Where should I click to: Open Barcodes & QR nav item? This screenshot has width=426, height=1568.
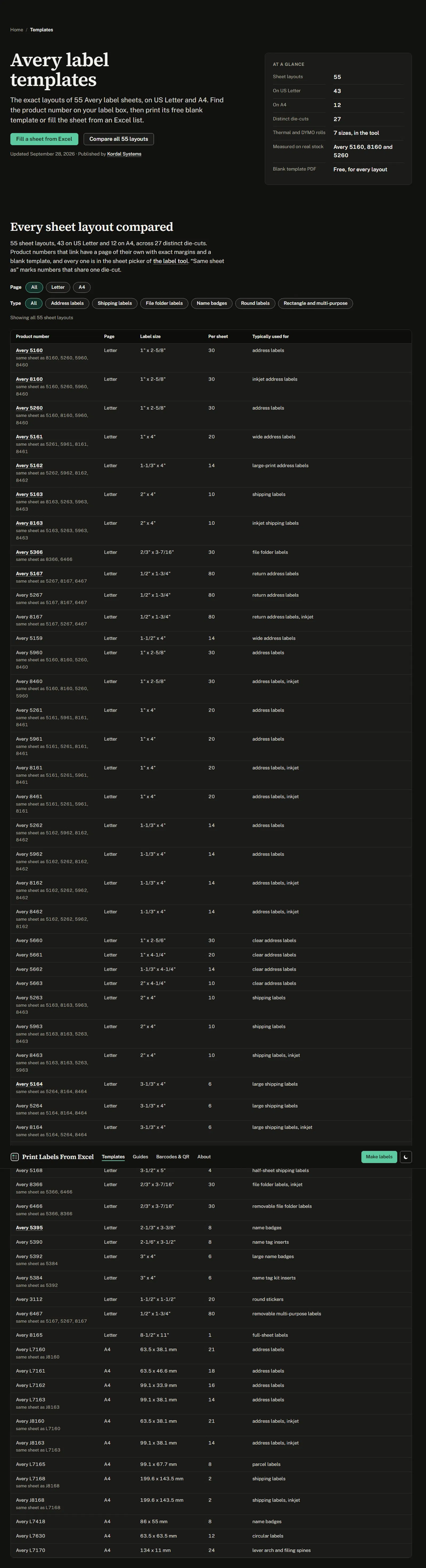point(173,1157)
